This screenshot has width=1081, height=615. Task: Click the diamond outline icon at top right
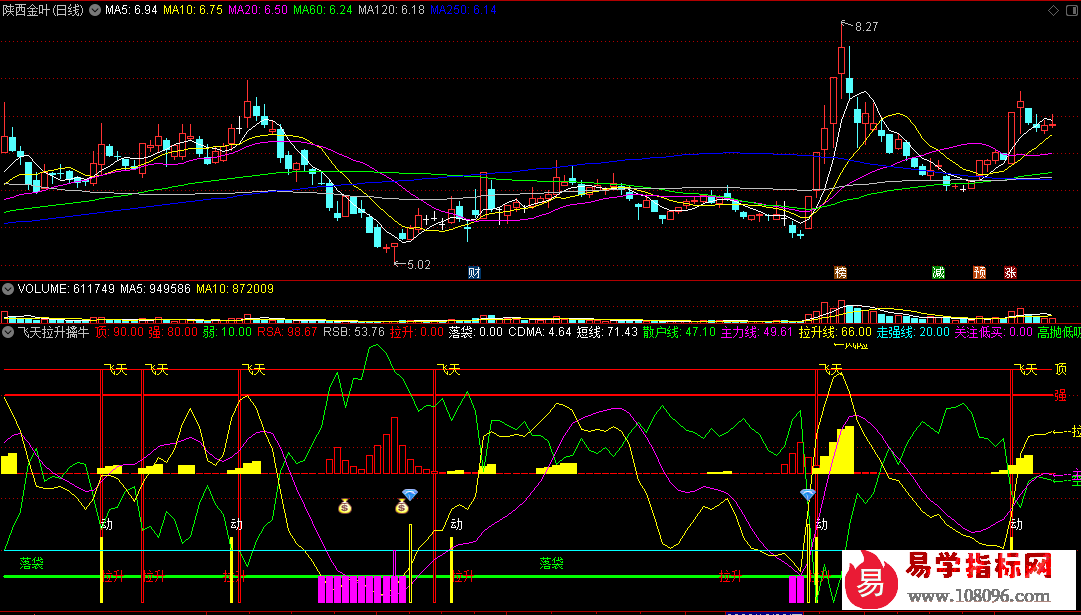tap(1053, 9)
